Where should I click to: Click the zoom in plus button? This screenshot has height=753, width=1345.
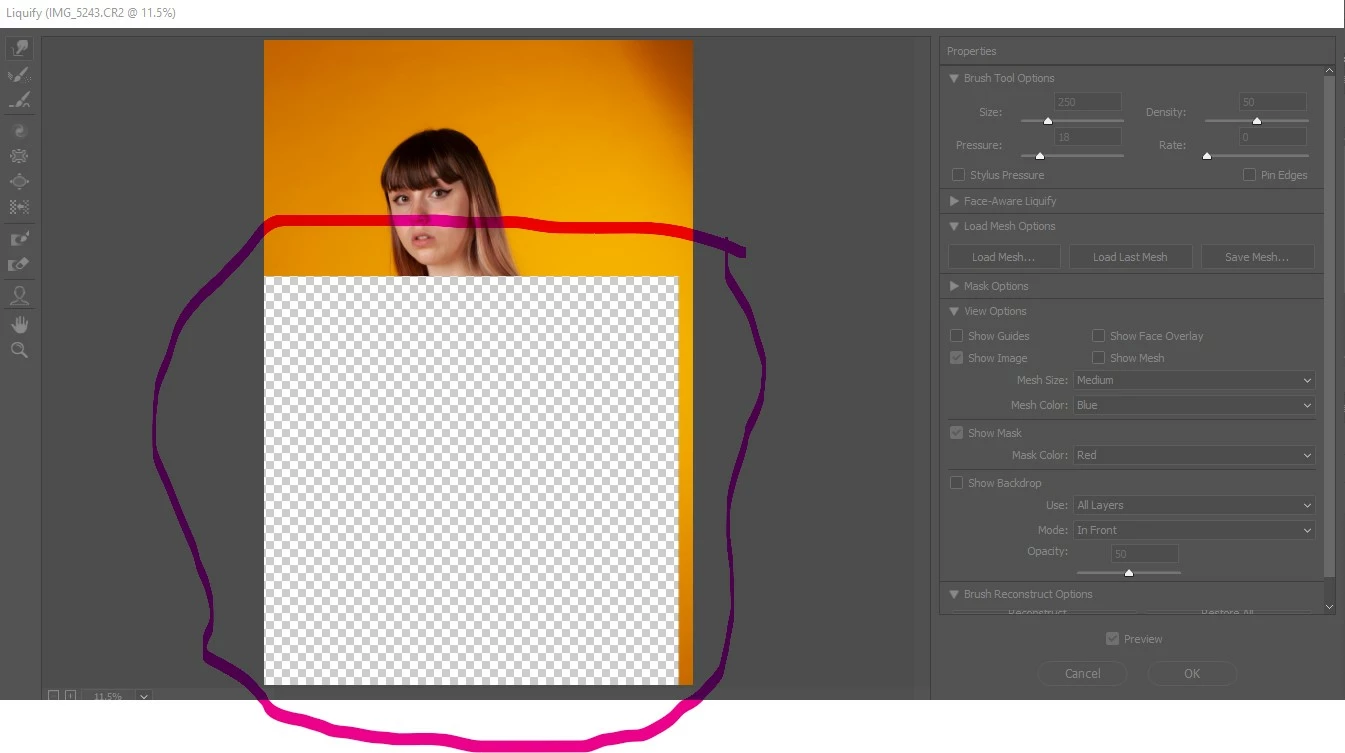click(70, 695)
